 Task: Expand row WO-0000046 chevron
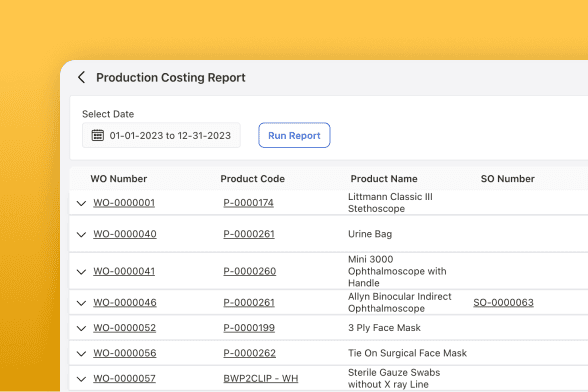[x=81, y=303]
